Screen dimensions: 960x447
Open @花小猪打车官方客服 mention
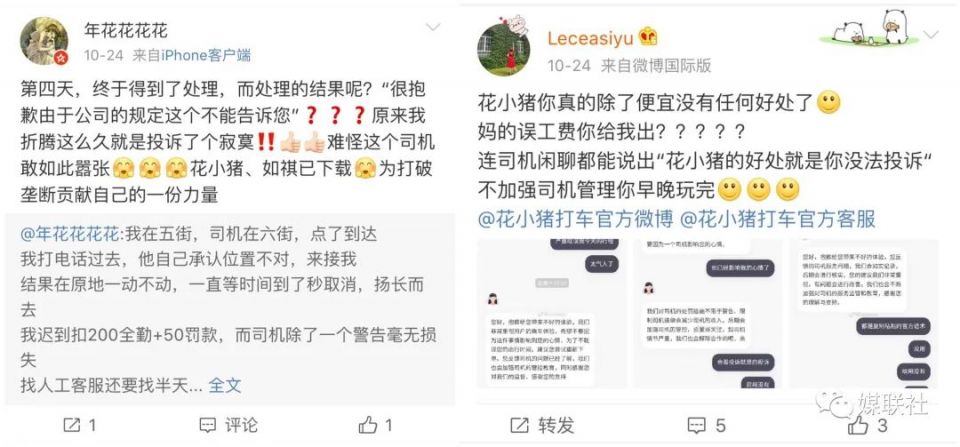[778, 219]
